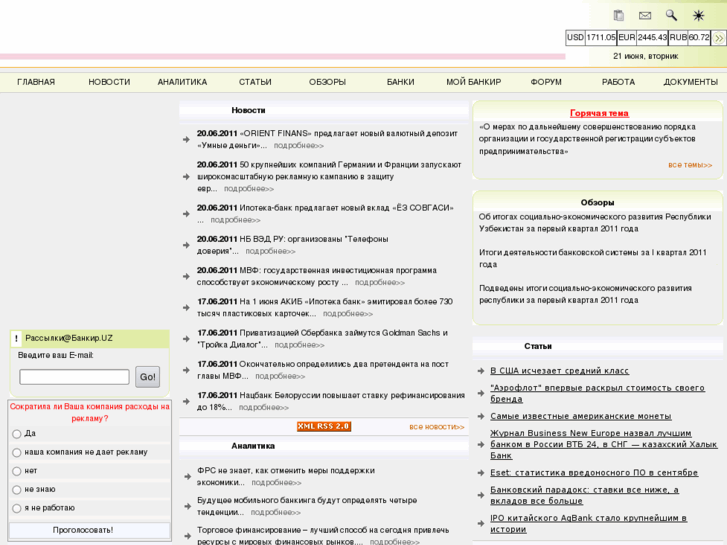This screenshot has height=545, width=727.
Task: Click the clipboard icon in top bar
Action: click(x=619, y=16)
